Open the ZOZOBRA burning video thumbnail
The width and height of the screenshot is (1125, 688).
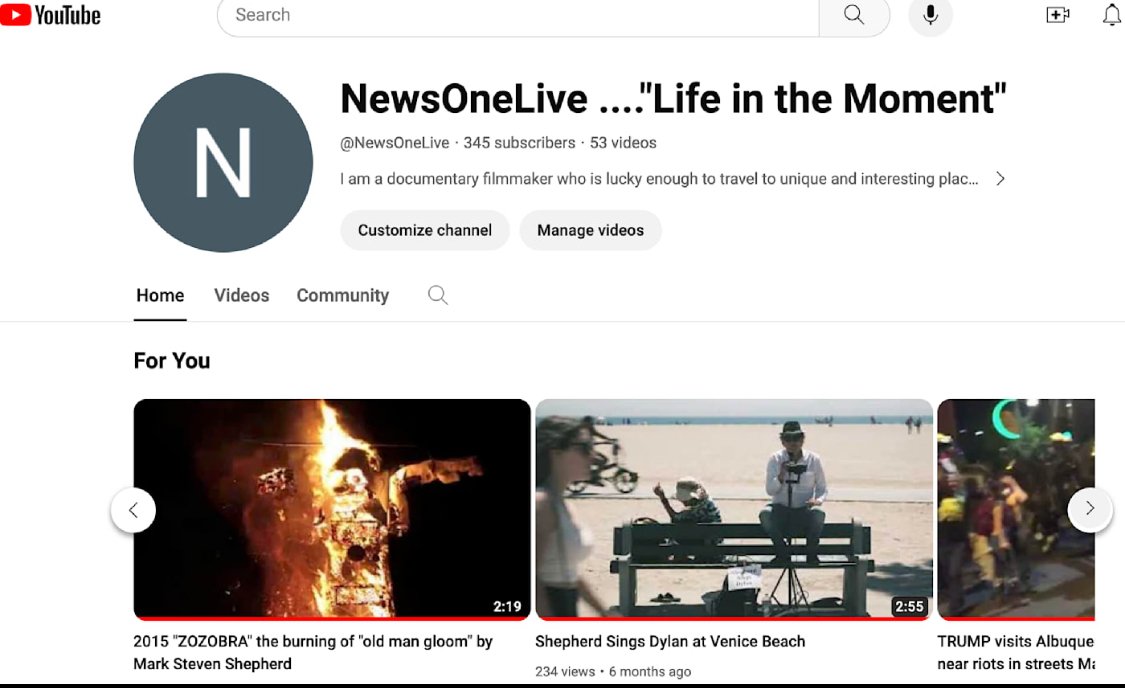tap(332, 509)
